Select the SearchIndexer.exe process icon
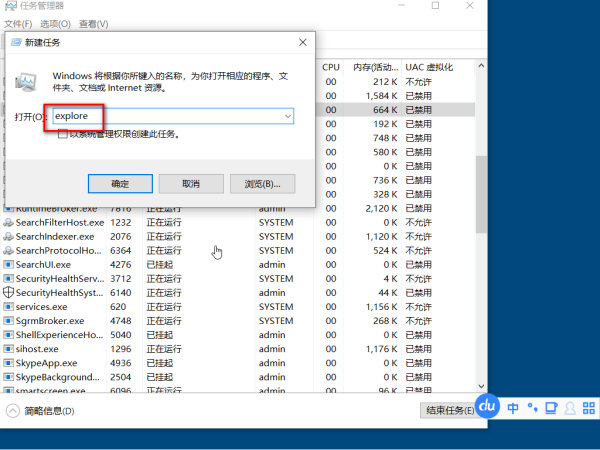This screenshot has height=450, width=600. coord(8,236)
